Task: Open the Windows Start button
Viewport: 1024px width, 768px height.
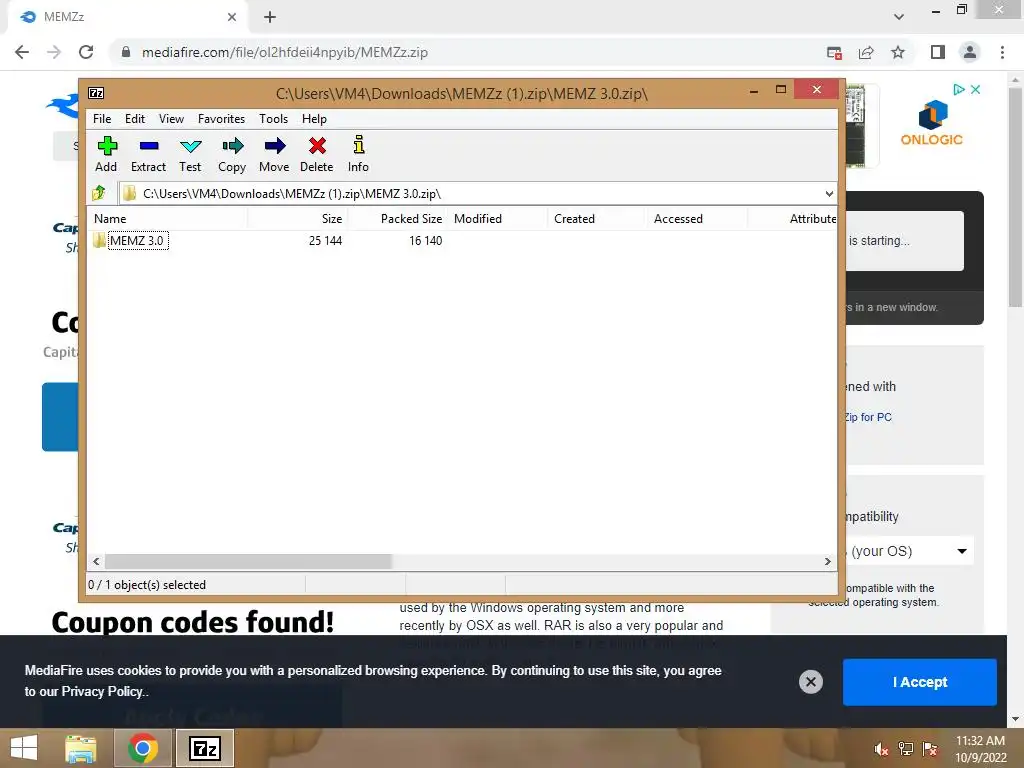Action: [24, 748]
